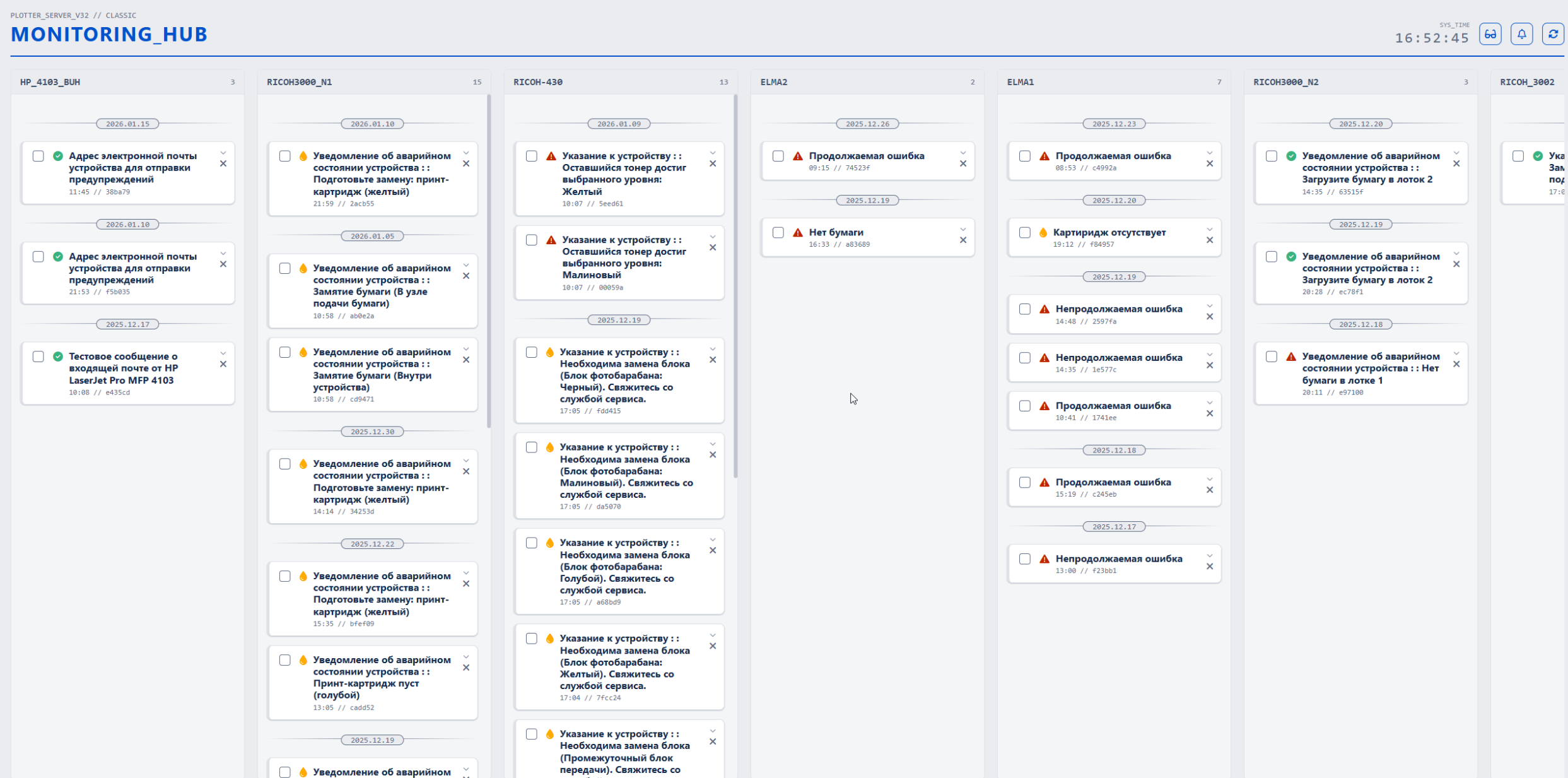The image size is (1568, 778).
Task: Expand blue cartridge empty card cadd52 chevron
Action: 466,657
